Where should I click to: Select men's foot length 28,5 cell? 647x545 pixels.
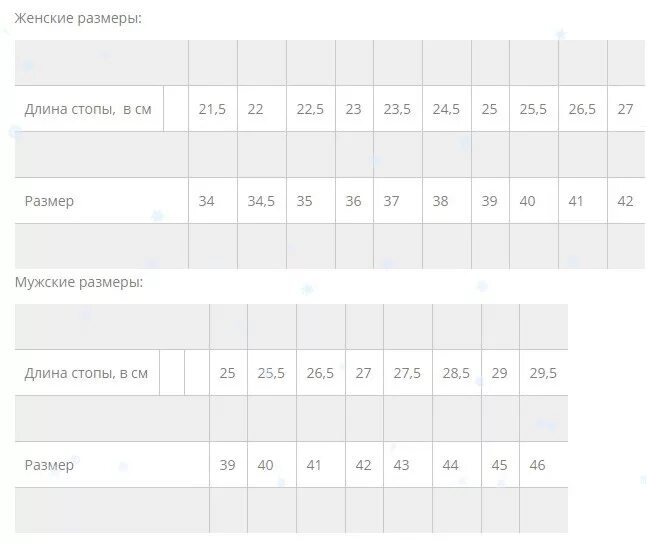(456, 373)
